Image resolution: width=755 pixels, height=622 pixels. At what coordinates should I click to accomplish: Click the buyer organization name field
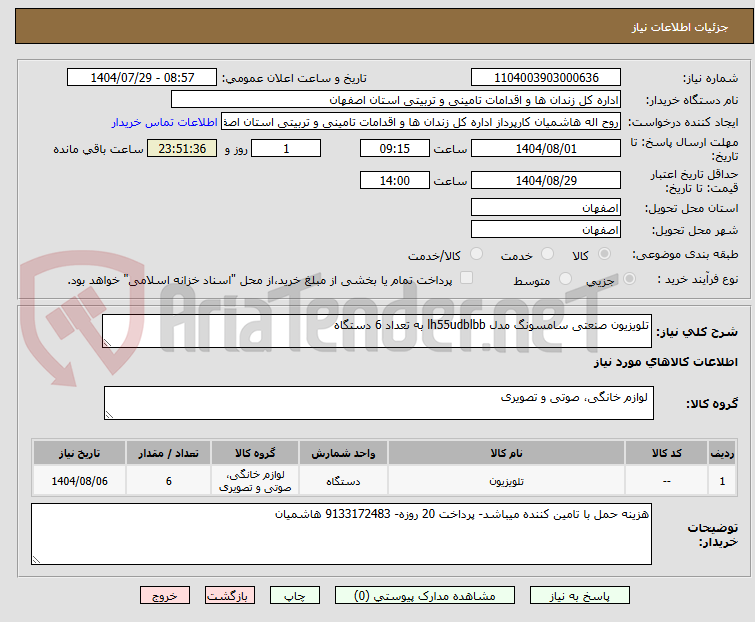click(x=396, y=100)
